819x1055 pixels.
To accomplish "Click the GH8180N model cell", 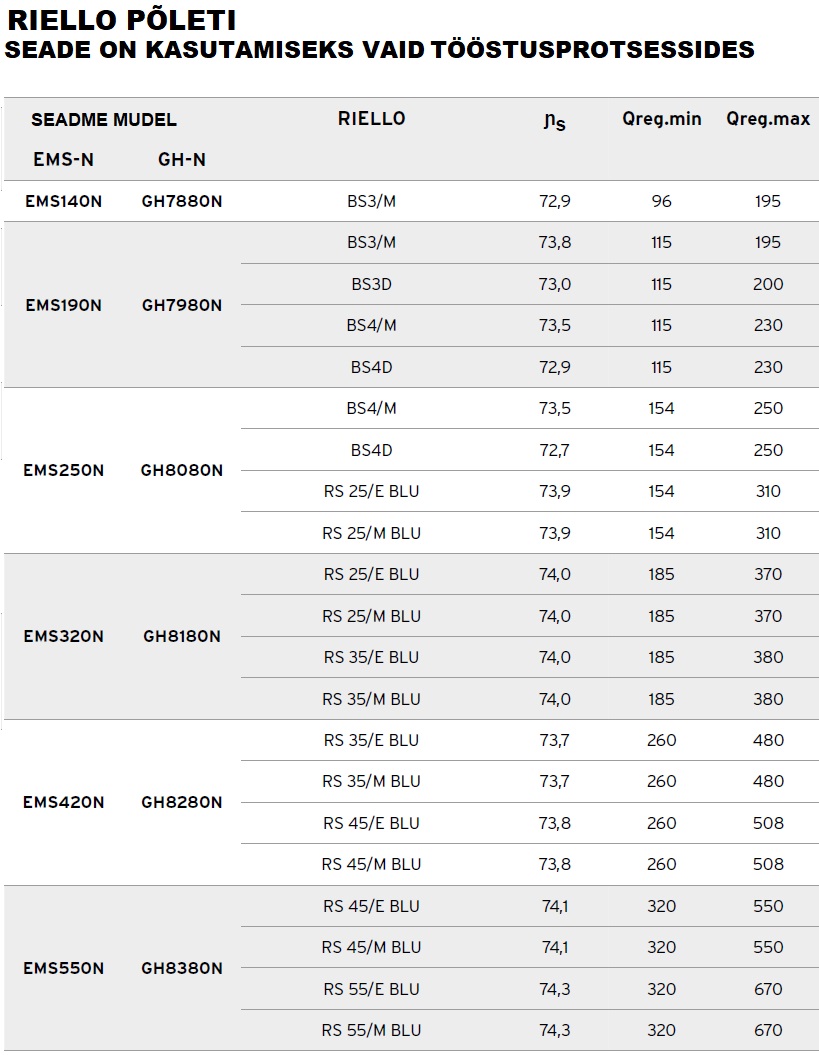I will pos(182,636).
